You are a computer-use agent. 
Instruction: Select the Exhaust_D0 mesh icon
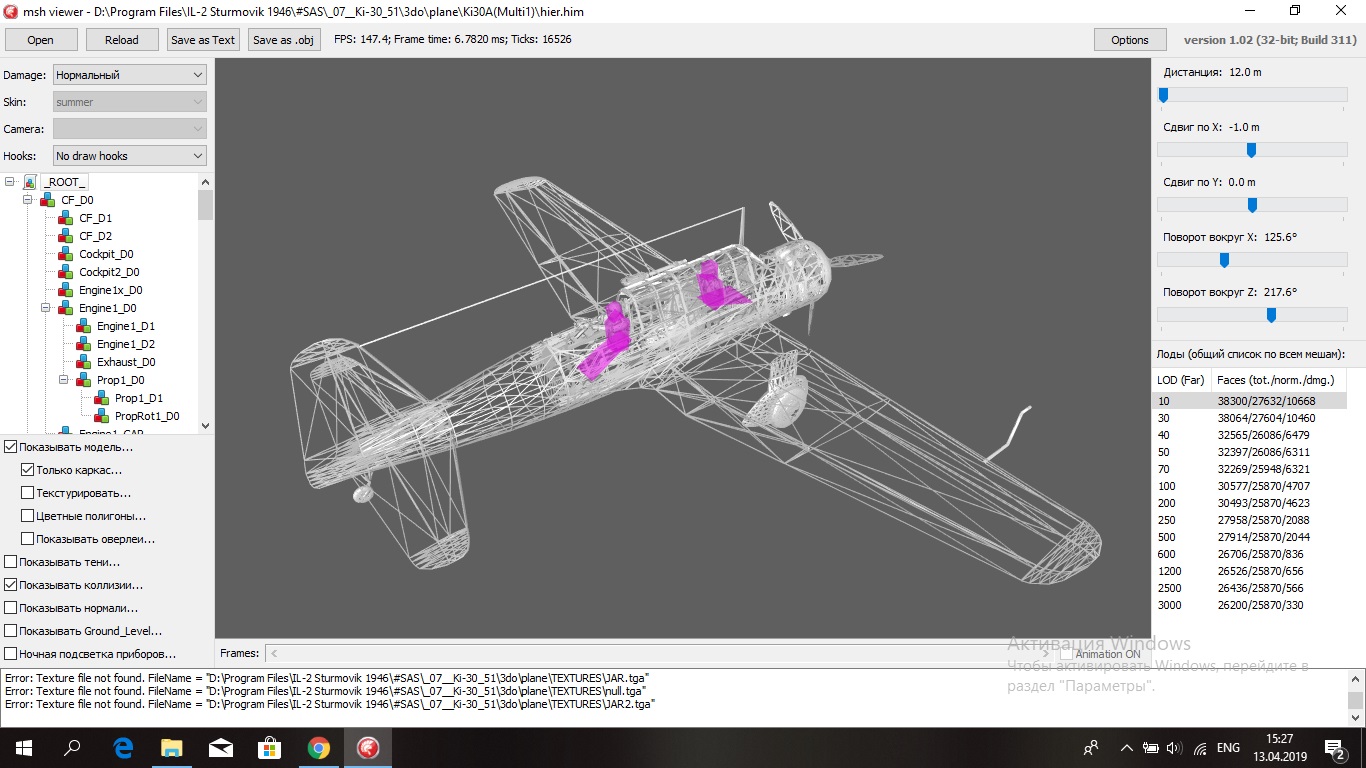tap(84, 362)
